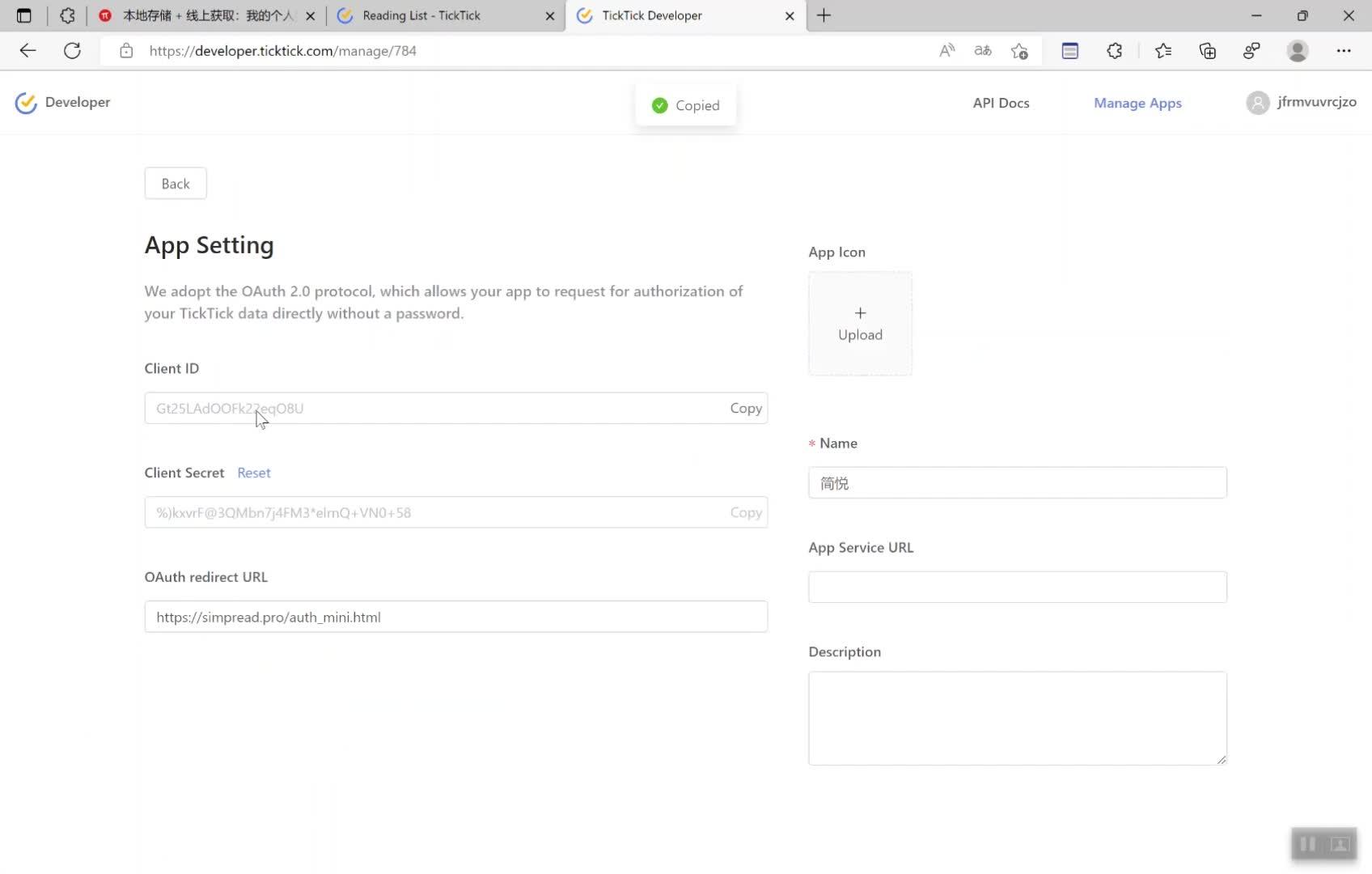Click the TickTick Developer logo

coord(26,103)
